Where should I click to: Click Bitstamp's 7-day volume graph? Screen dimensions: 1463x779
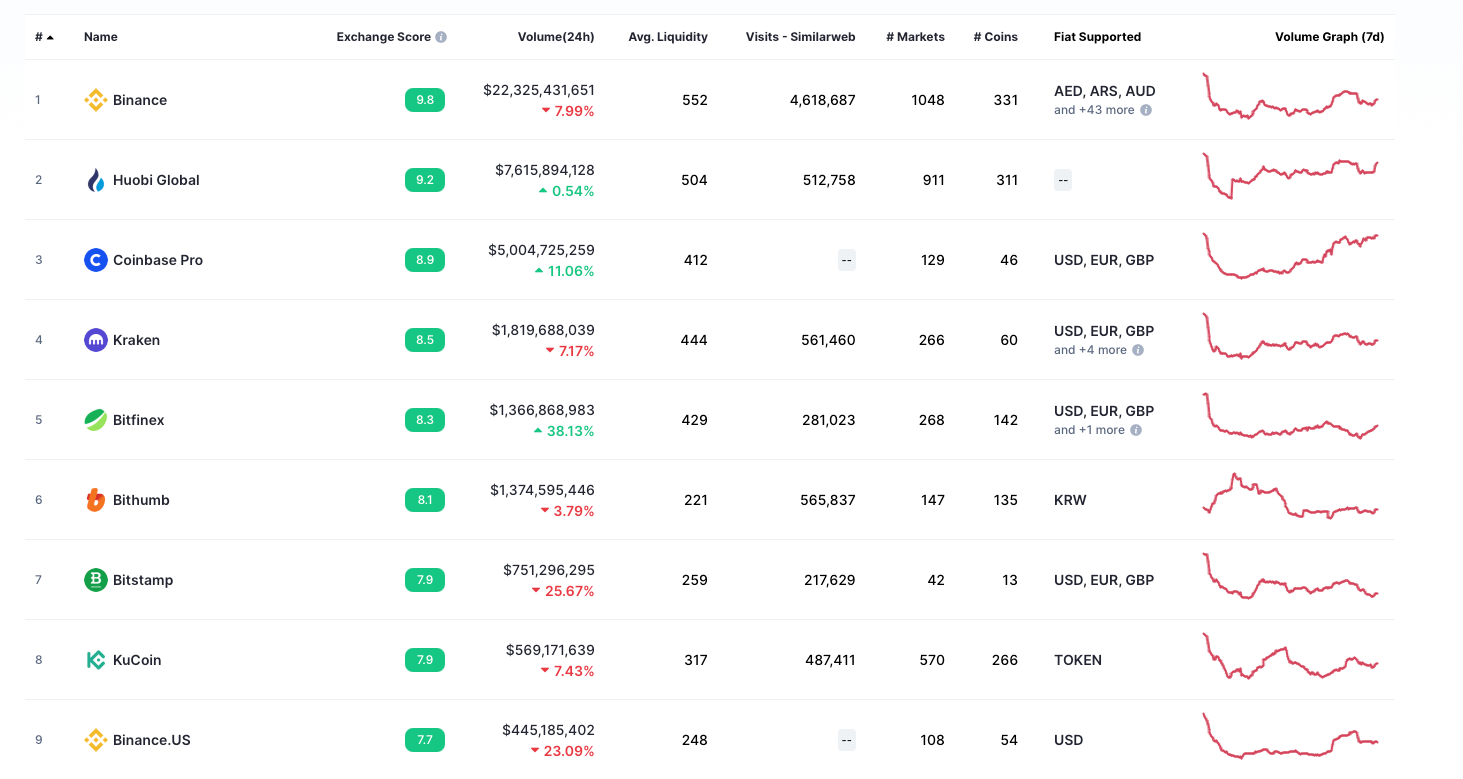click(x=1290, y=576)
